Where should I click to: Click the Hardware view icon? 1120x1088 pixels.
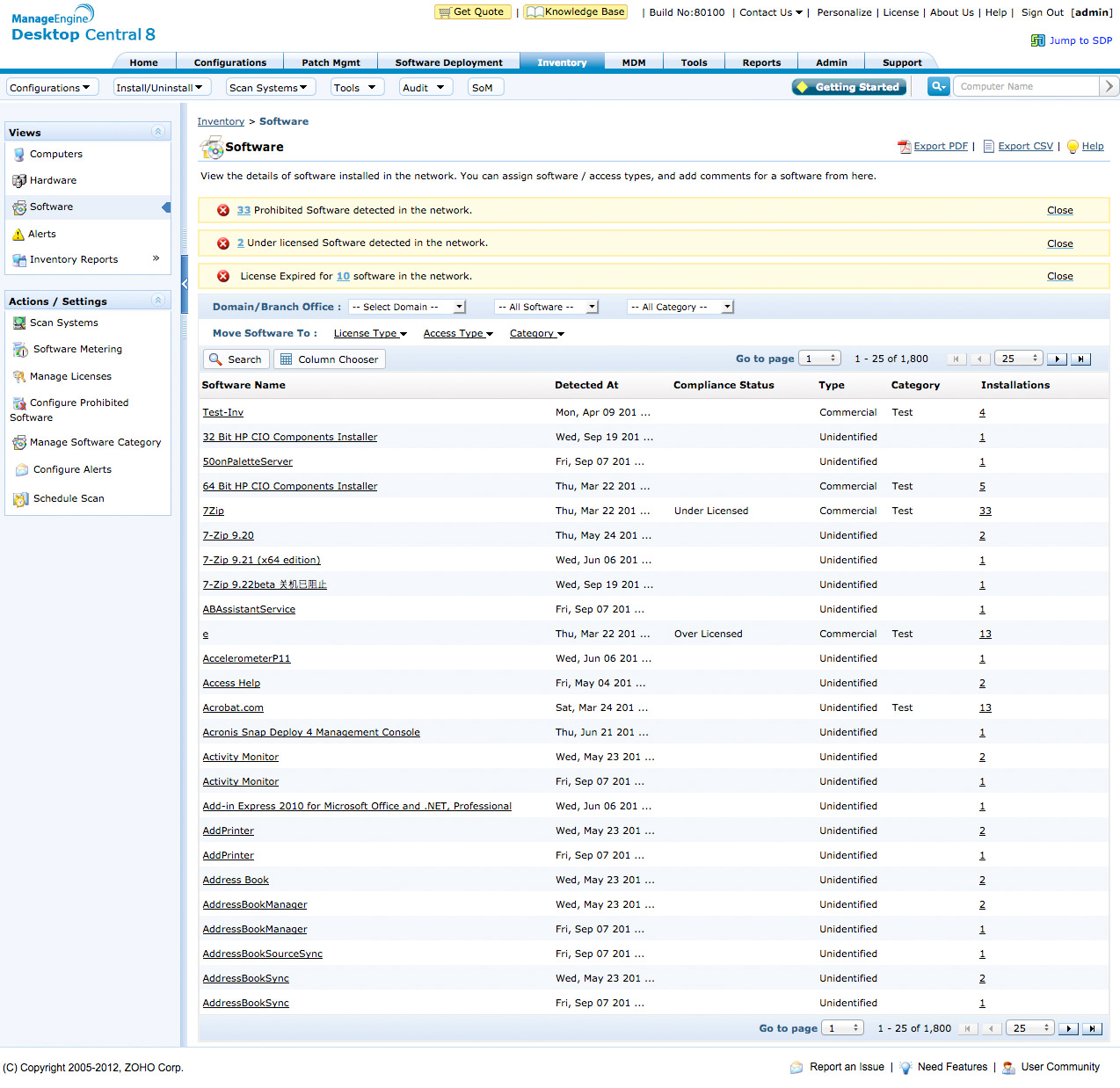[x=19, y=181]
